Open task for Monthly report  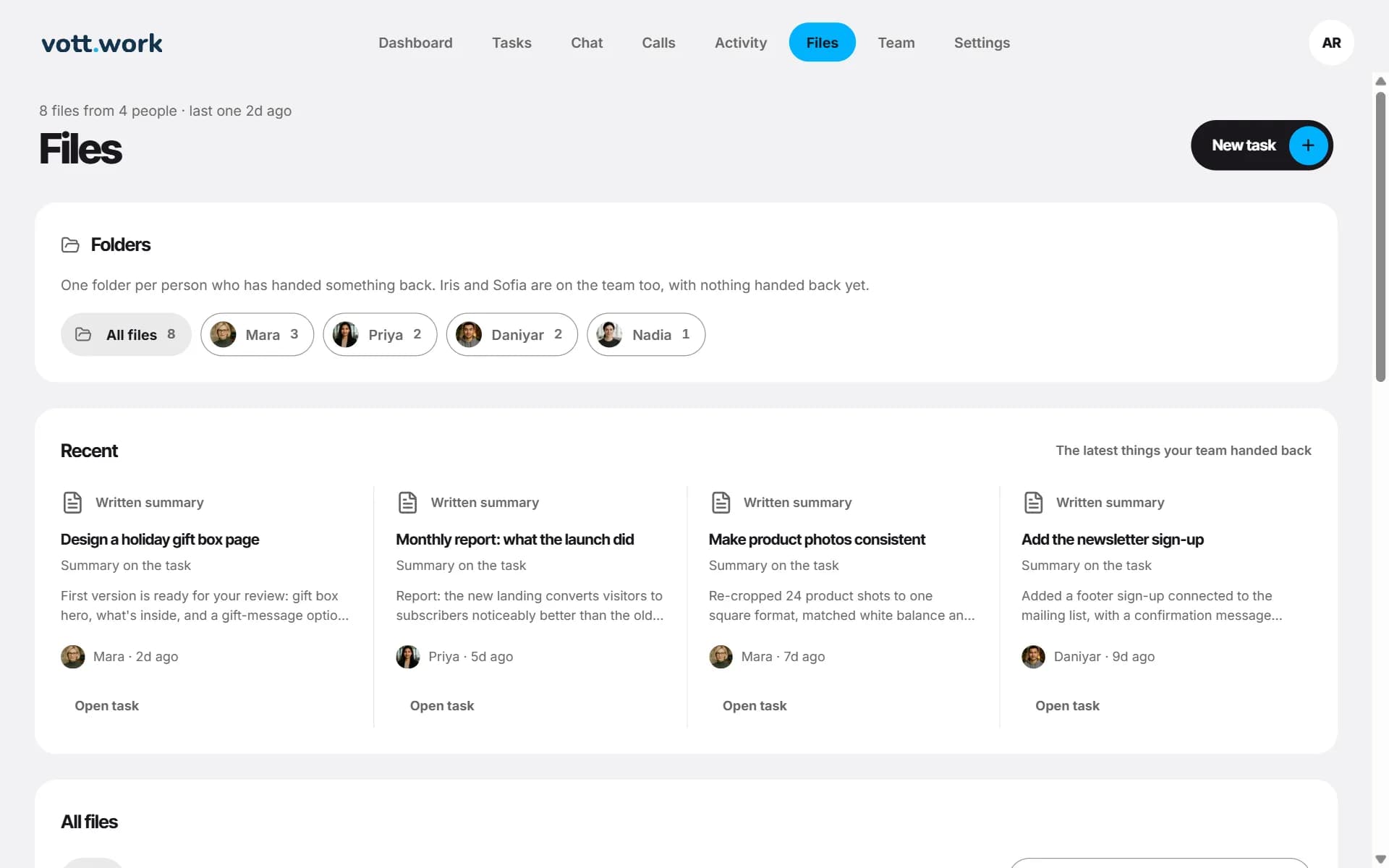pyautogui.click(x=442, y=706)
